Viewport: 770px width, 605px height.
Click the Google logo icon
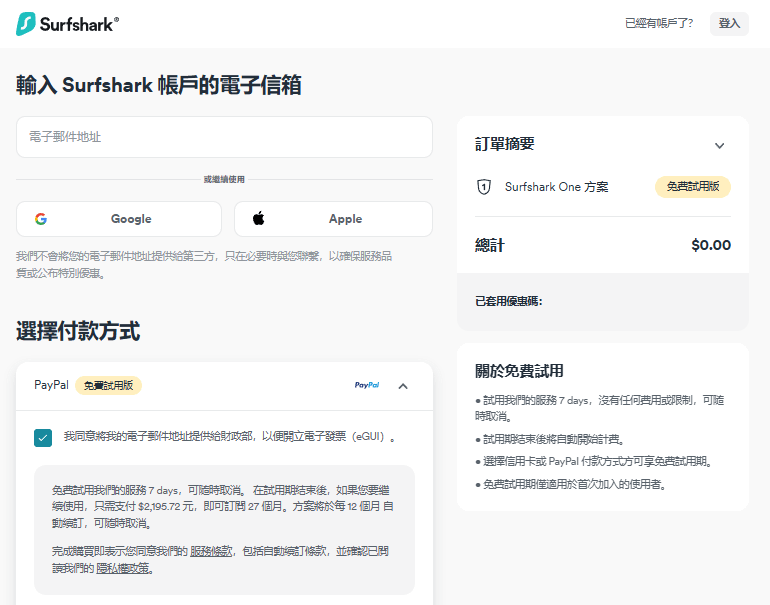(41, 219)
